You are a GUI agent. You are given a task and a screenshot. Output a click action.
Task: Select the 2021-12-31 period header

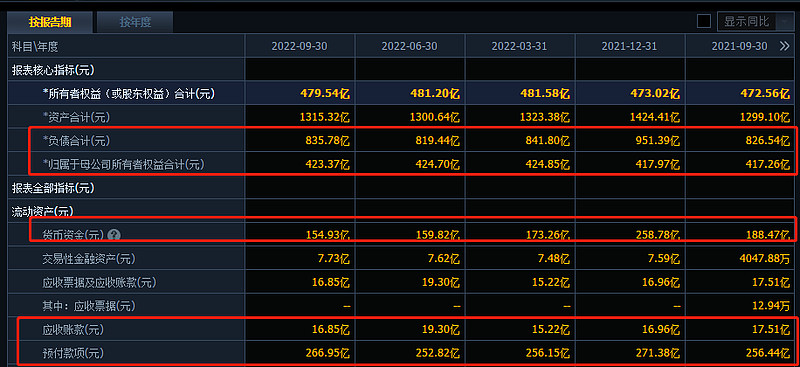(630, 46)
